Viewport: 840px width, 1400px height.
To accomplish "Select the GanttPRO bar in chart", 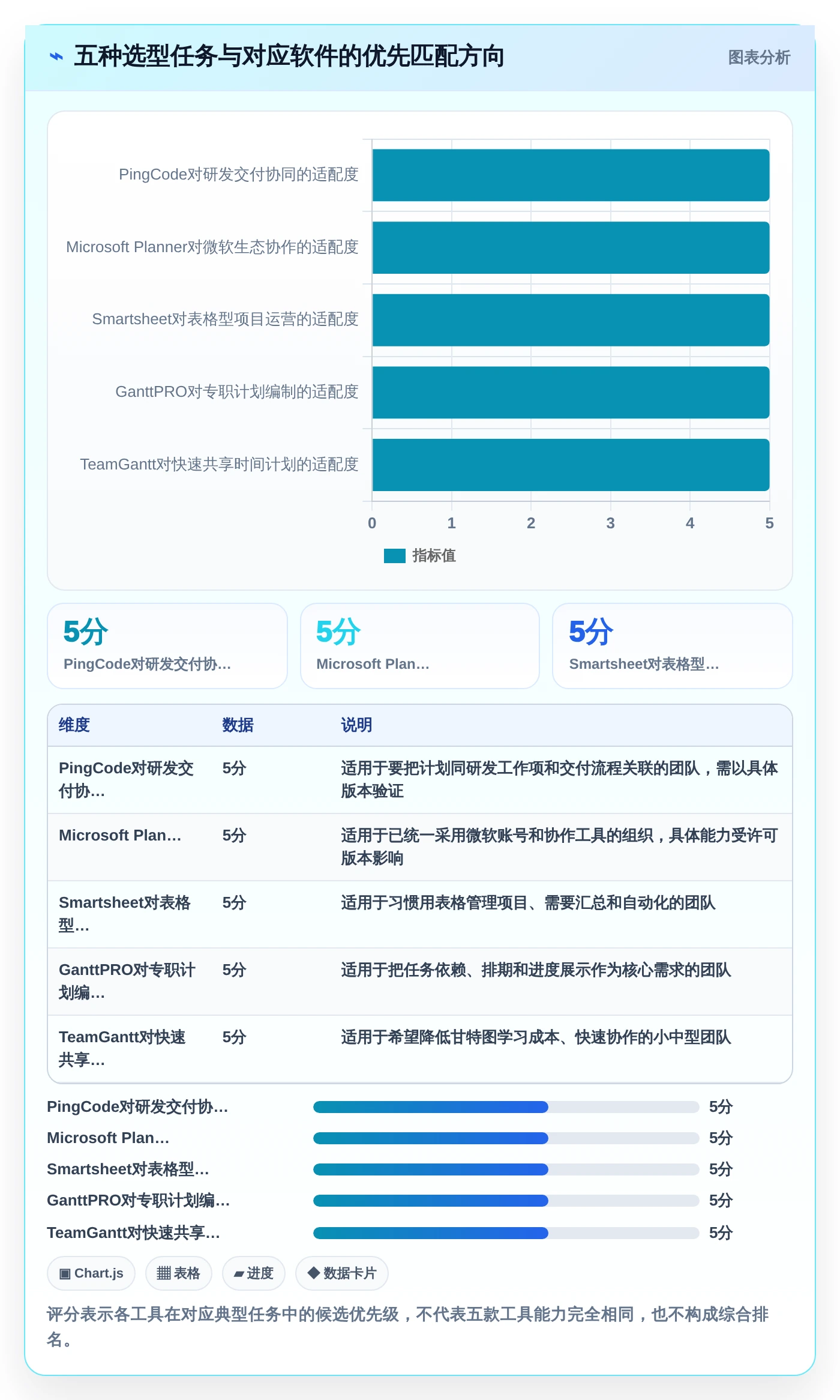I will pyautogui.click(x=571, y=393).
